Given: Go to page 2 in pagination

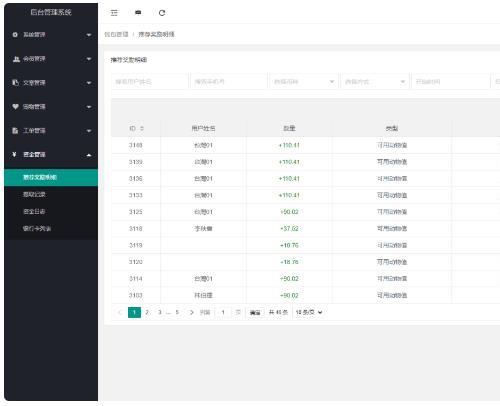Looking at the screenshot, I should [147, 312].
